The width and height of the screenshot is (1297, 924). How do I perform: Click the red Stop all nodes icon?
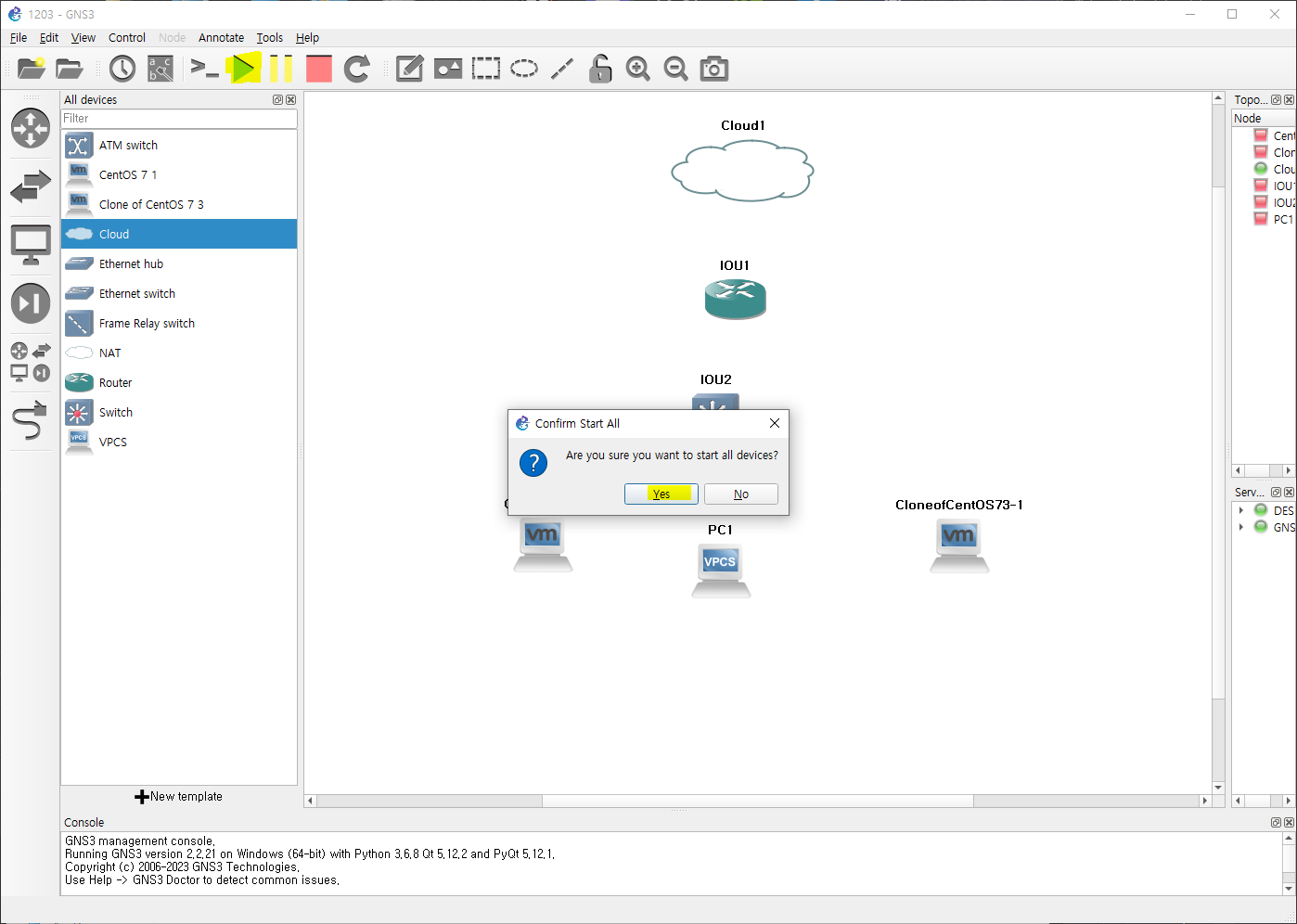click(319, 69)
